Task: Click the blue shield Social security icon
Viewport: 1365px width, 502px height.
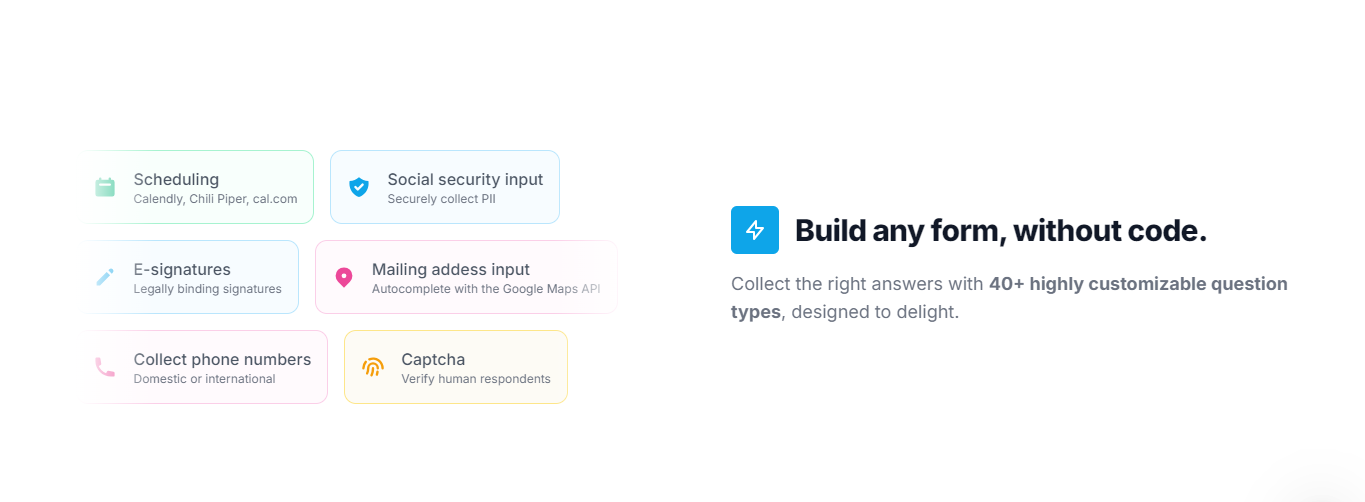Action: [359, 187]
